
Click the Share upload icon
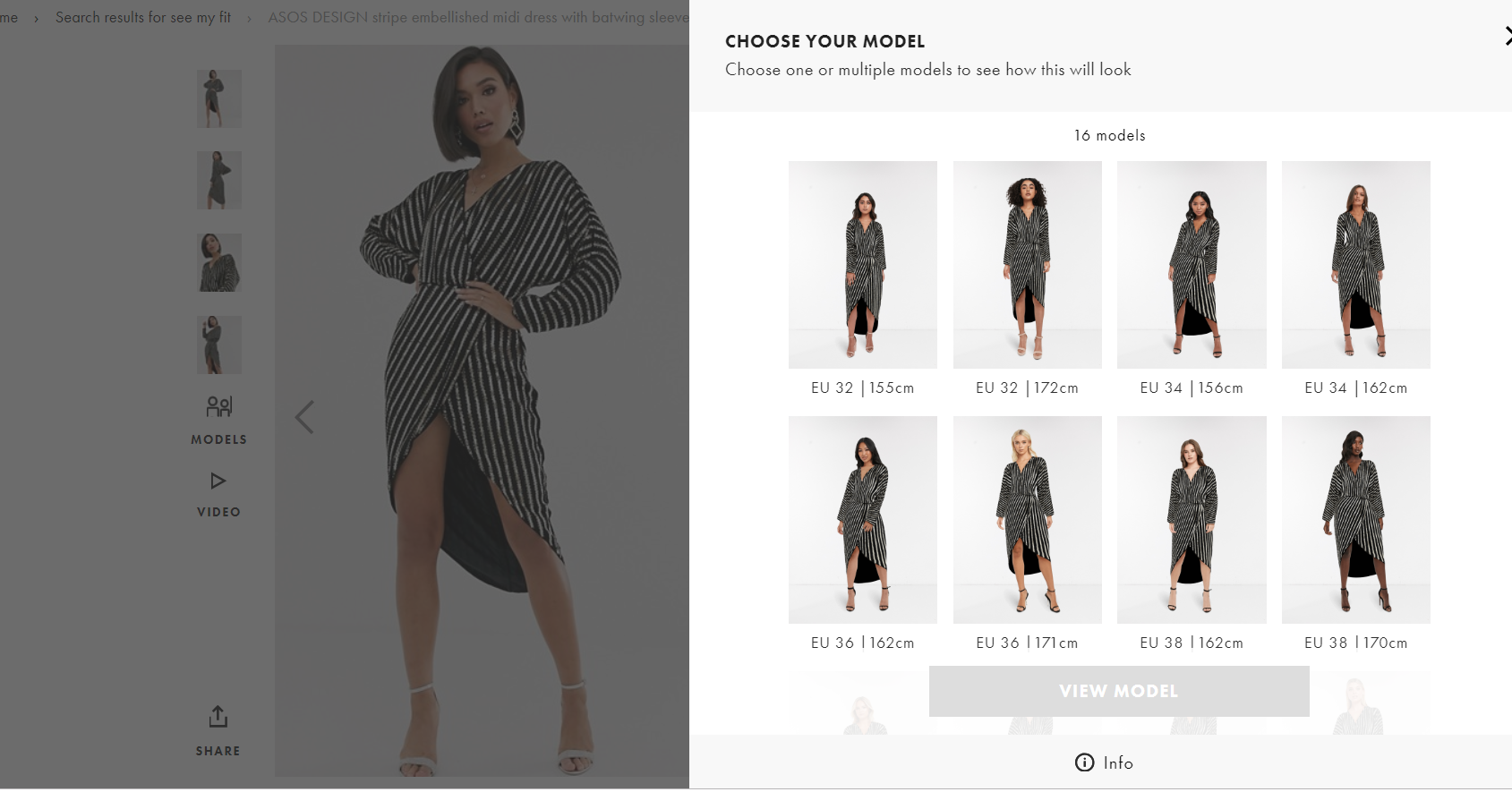218,717
